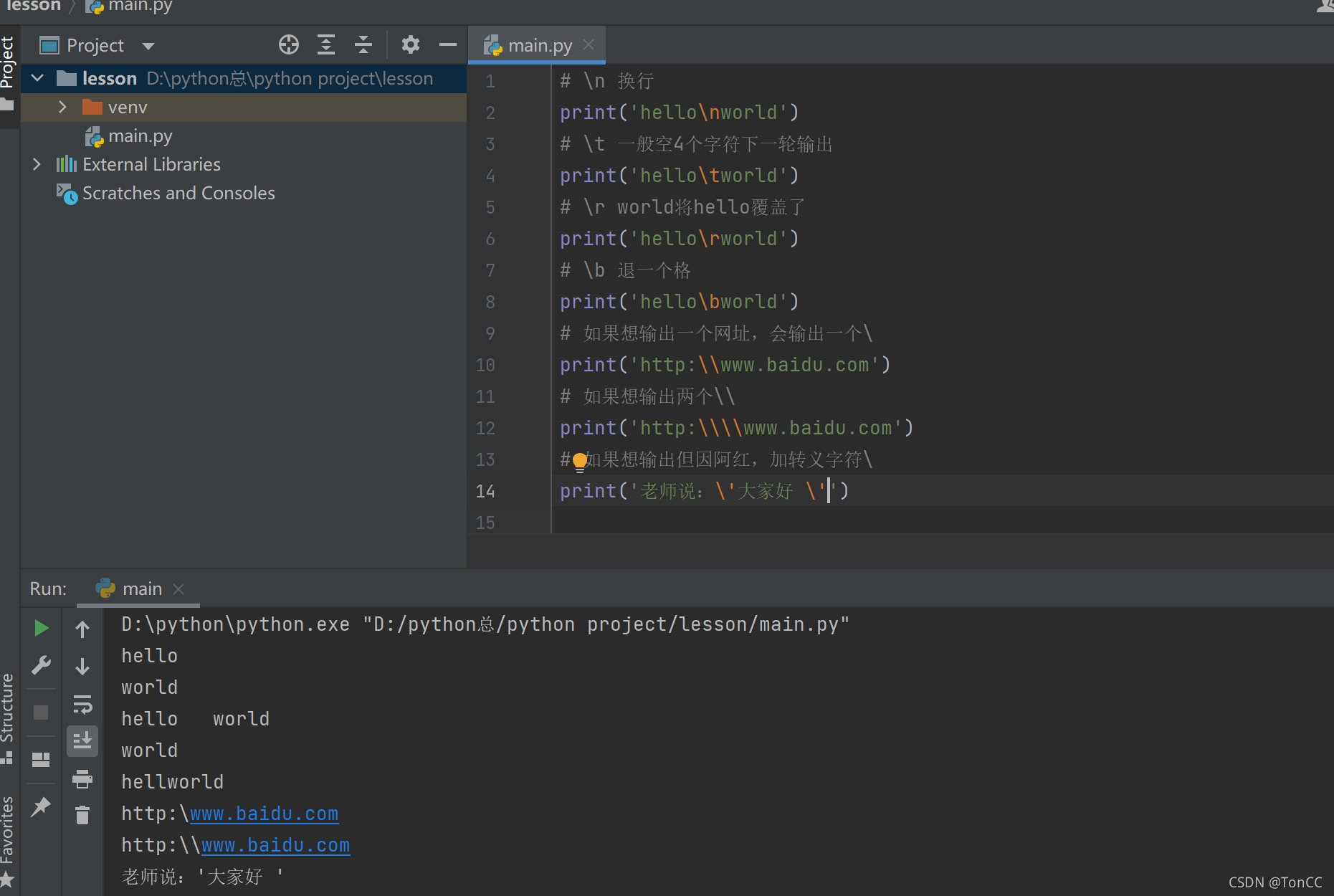Screen dimensions: 1334x896
Task: Toggle Soft-Wrap in Run console
Action: 82,705
